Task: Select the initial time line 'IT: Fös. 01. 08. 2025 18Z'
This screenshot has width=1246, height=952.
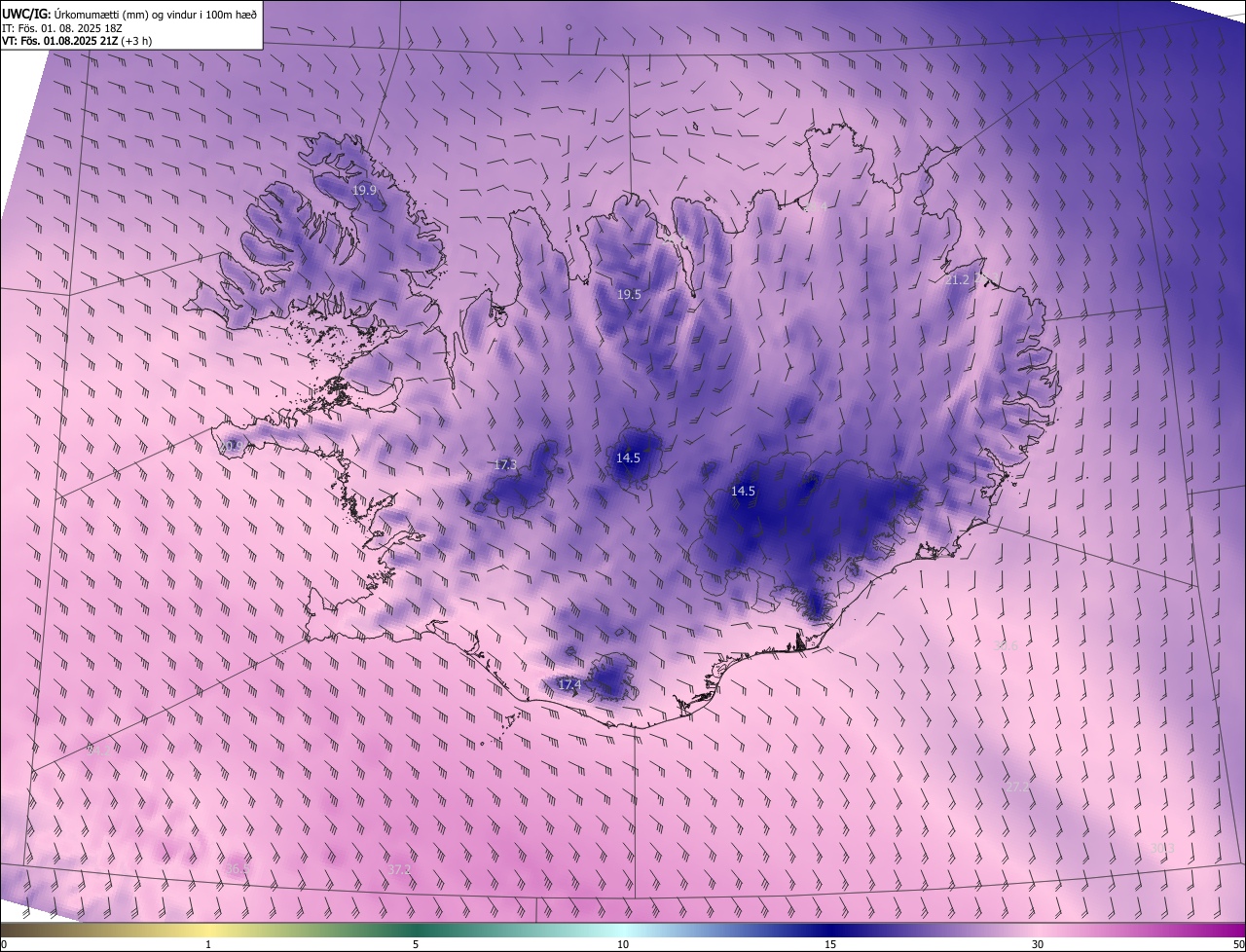Action: (x=61, y=27)
